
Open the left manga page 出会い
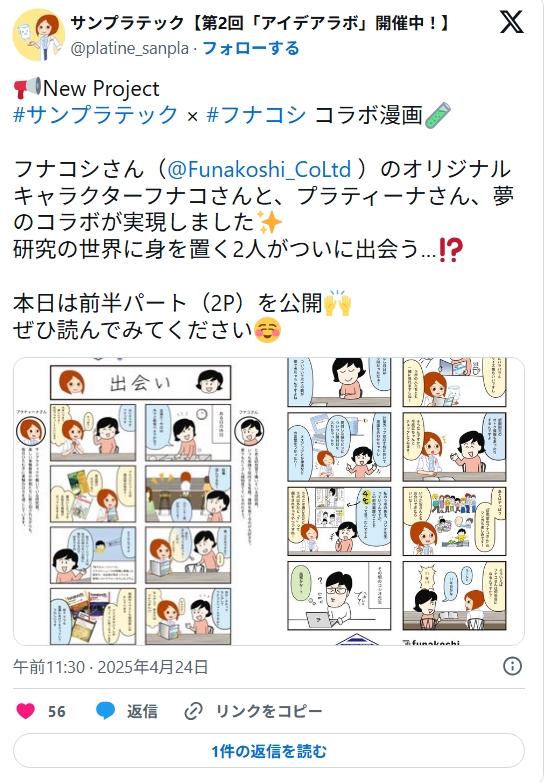tap(140, 501)
